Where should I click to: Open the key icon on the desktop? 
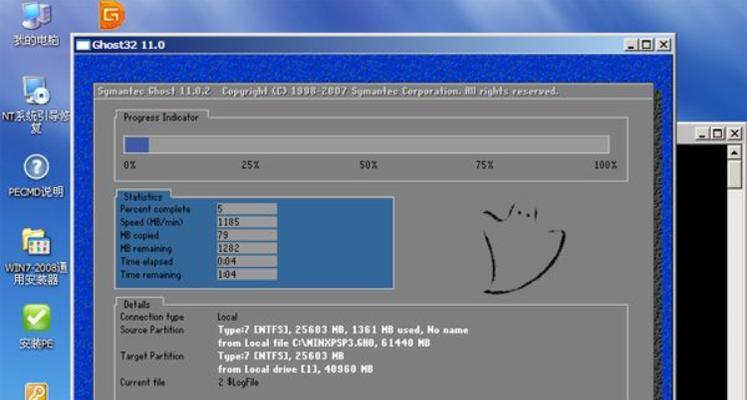36,391
